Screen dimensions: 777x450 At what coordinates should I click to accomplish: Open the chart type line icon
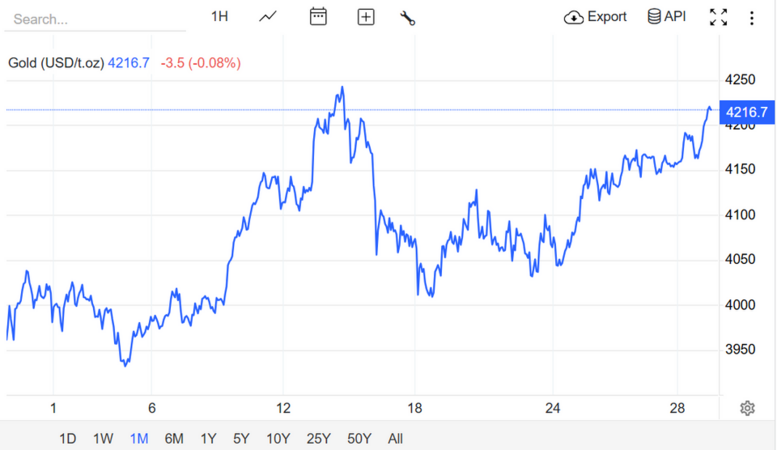coord(268,17)
